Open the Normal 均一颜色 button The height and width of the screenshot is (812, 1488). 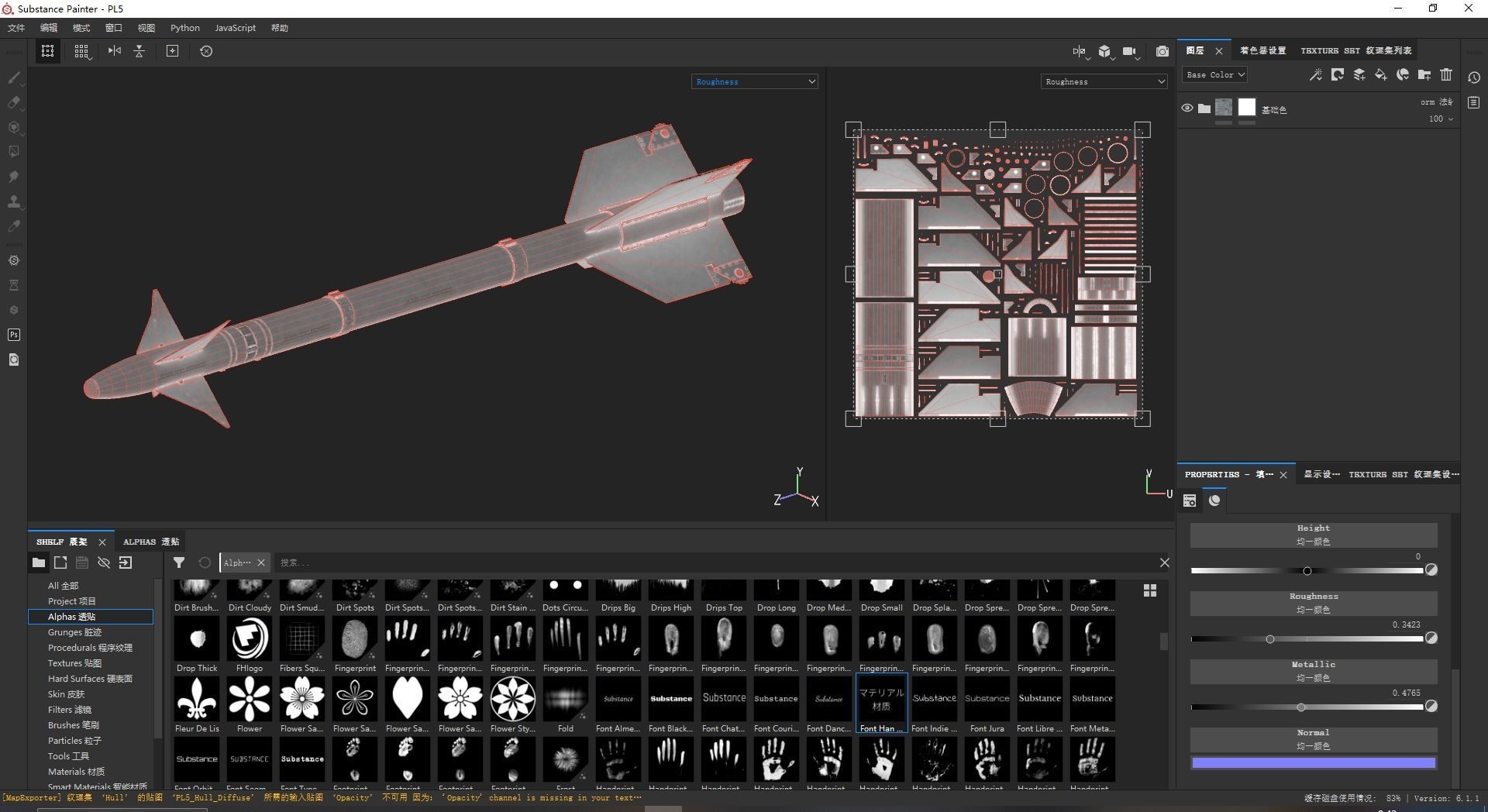pyautogui.click(x=1314, y=740)
